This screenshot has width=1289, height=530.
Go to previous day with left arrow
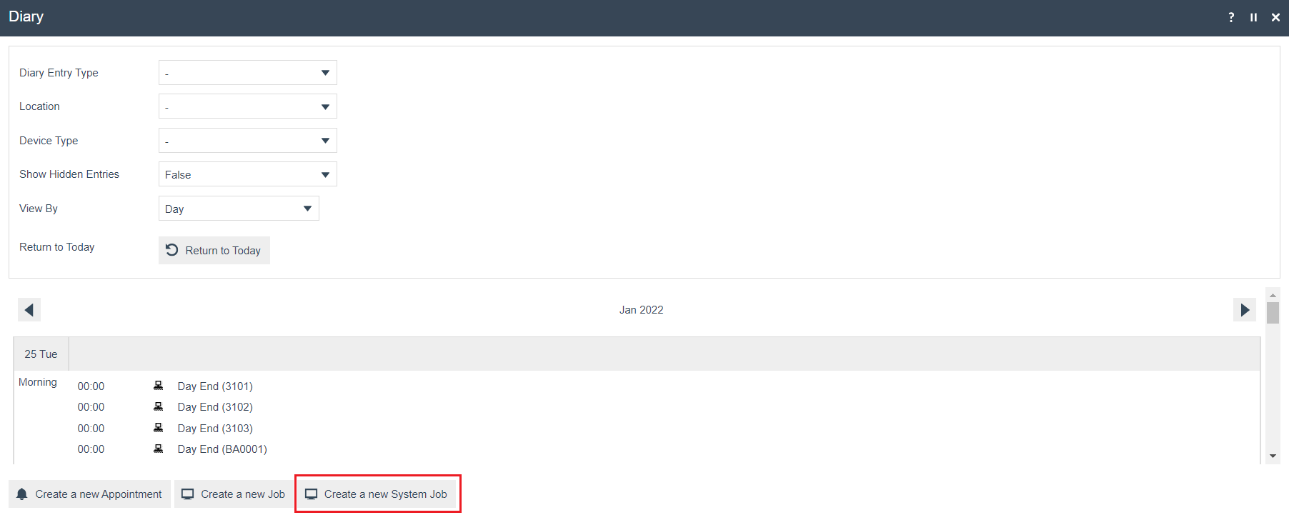(x=30, y=310)
